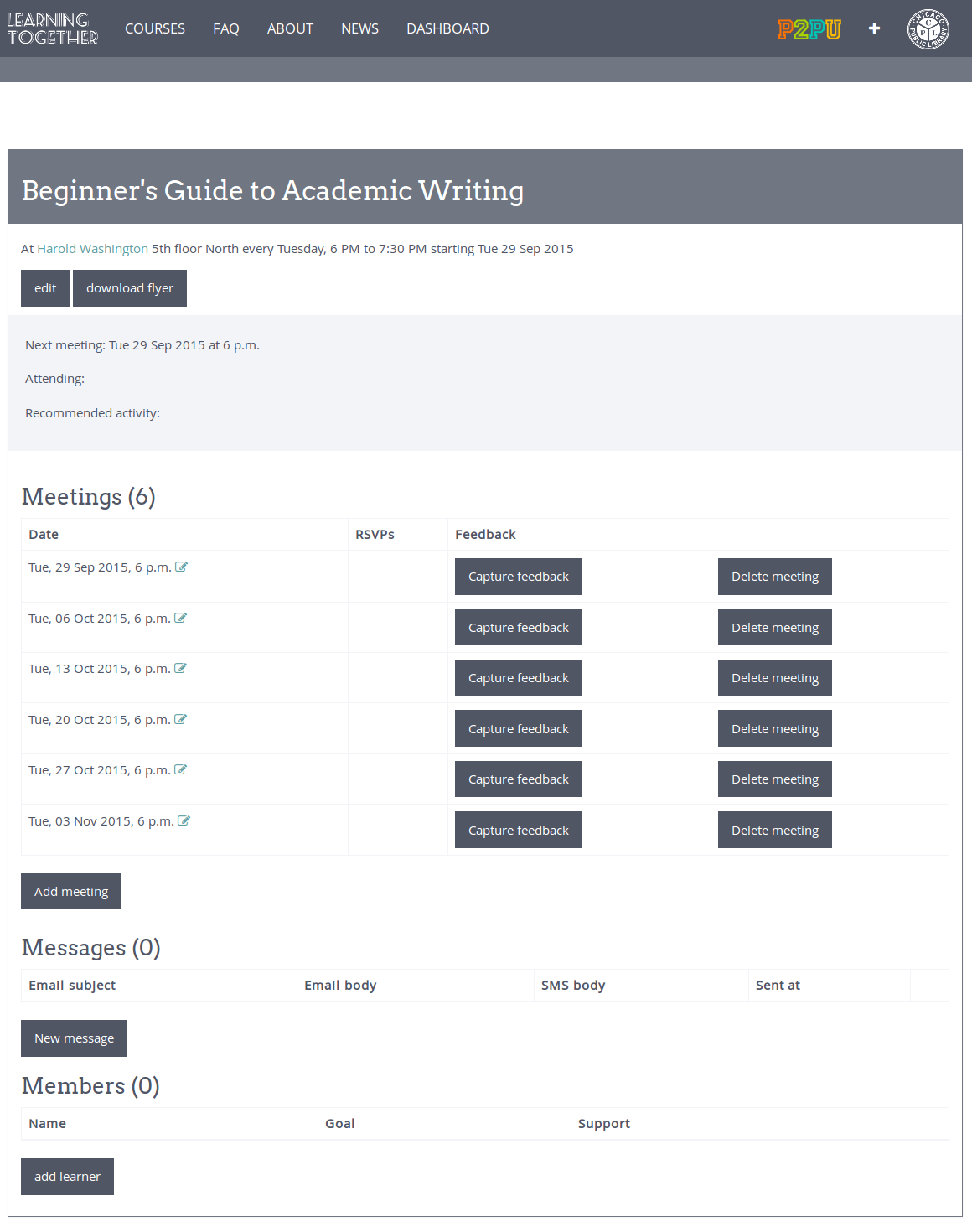Click the add learner button
This screenshot has height=1232, width=972.
(67, 1177)
